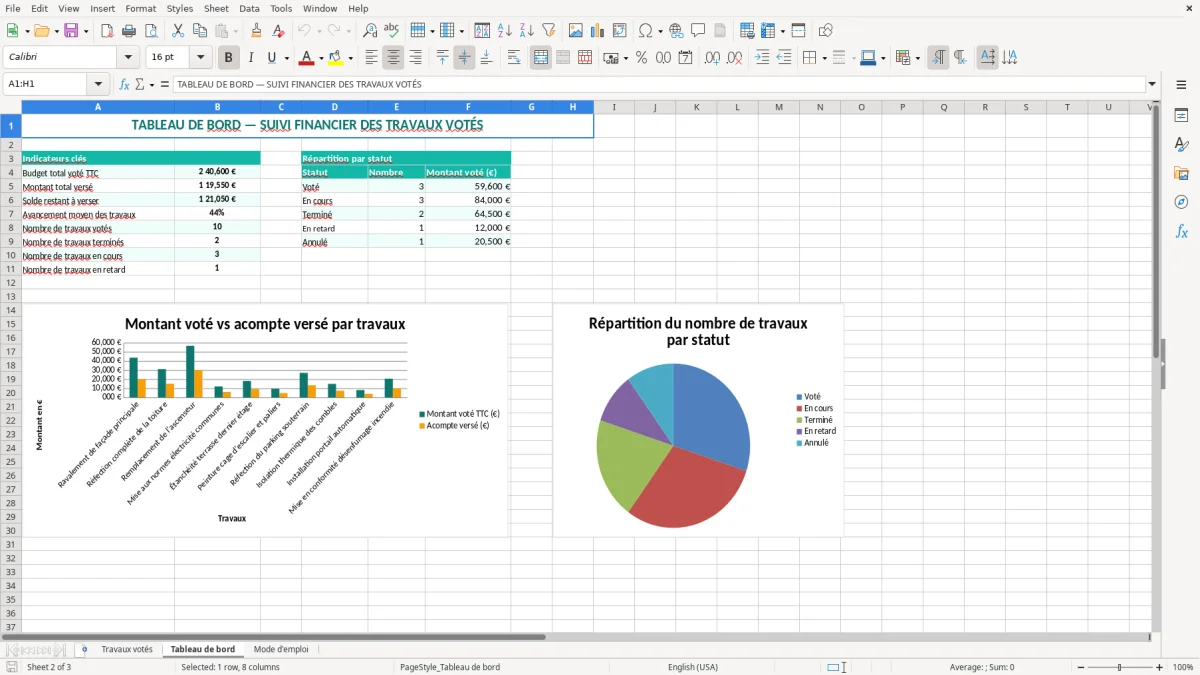Viewport: 1200px width, 675px height.
Task: Open the Font Name dropdown
Action: point(128,58)
